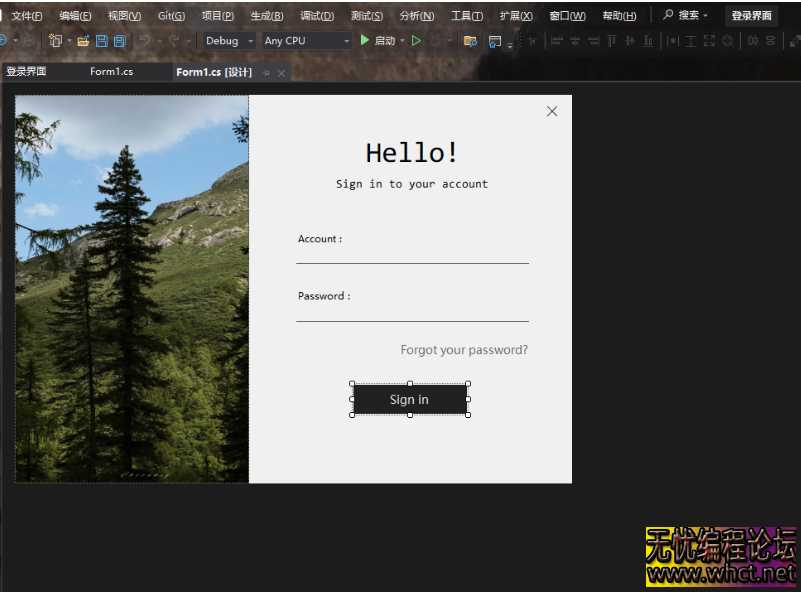Select the Align Tops layout icon
801x592 pixels.
[x=611, y=41]
